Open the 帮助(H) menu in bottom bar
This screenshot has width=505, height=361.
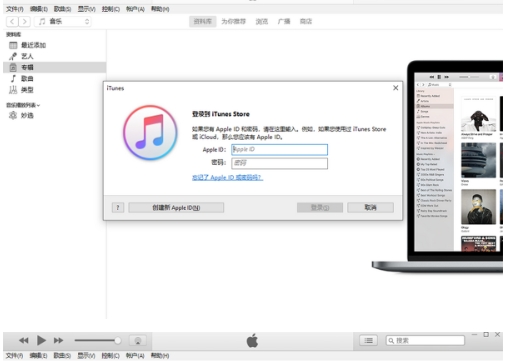160,356
